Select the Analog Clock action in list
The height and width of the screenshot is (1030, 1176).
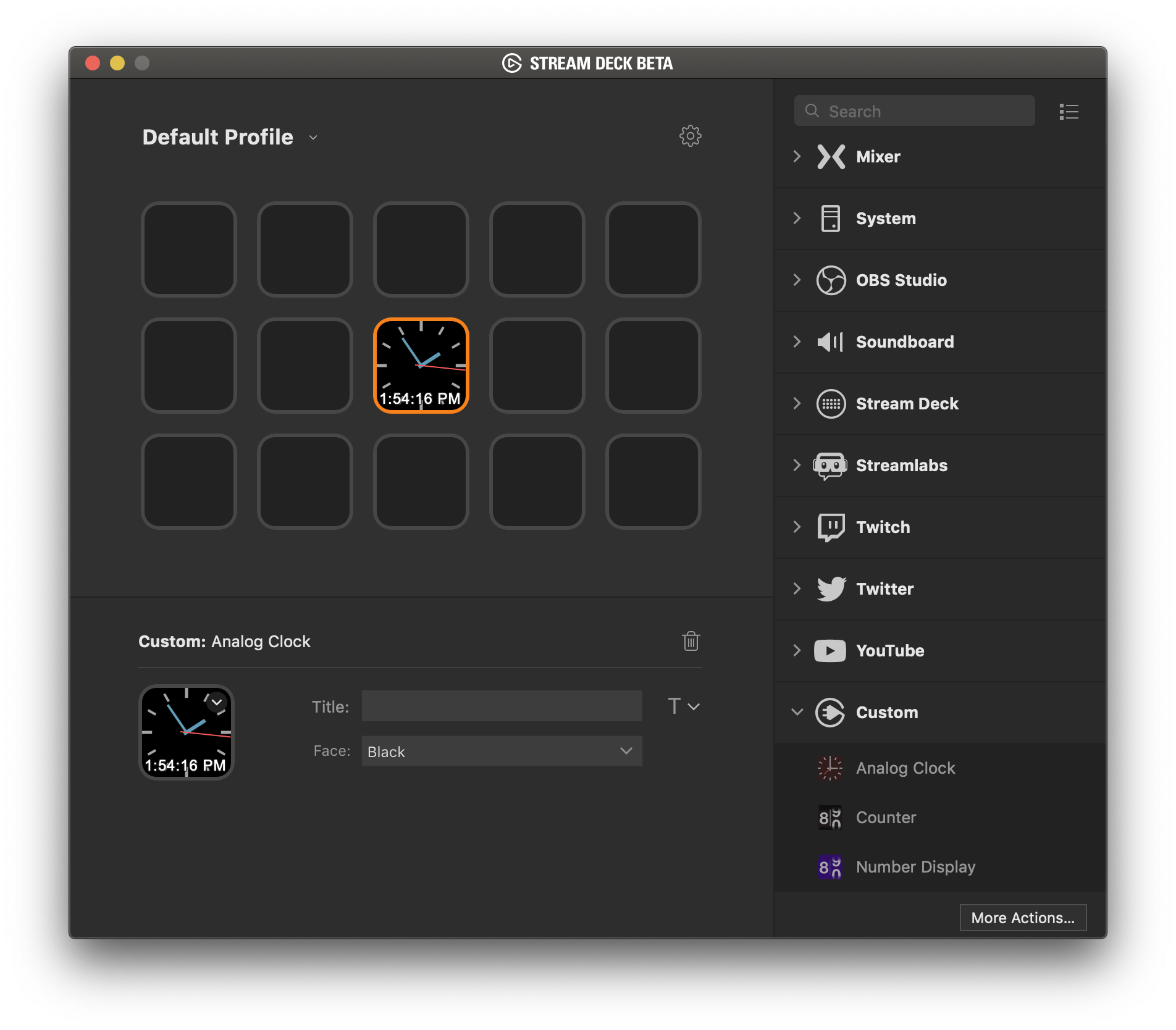pos(905,768)
